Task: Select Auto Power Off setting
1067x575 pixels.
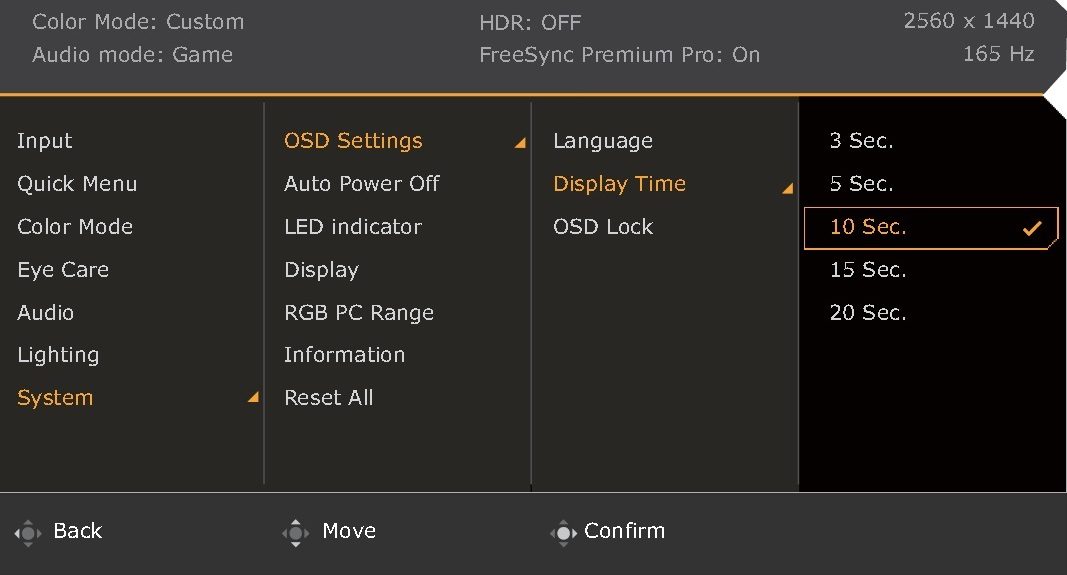Action: pos(362,184)
